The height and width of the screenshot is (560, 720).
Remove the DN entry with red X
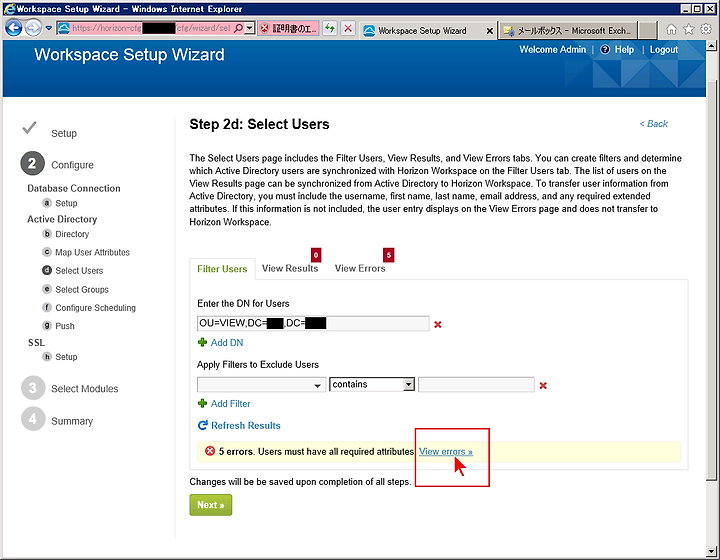pyautogui.click(x=438, y=324)
